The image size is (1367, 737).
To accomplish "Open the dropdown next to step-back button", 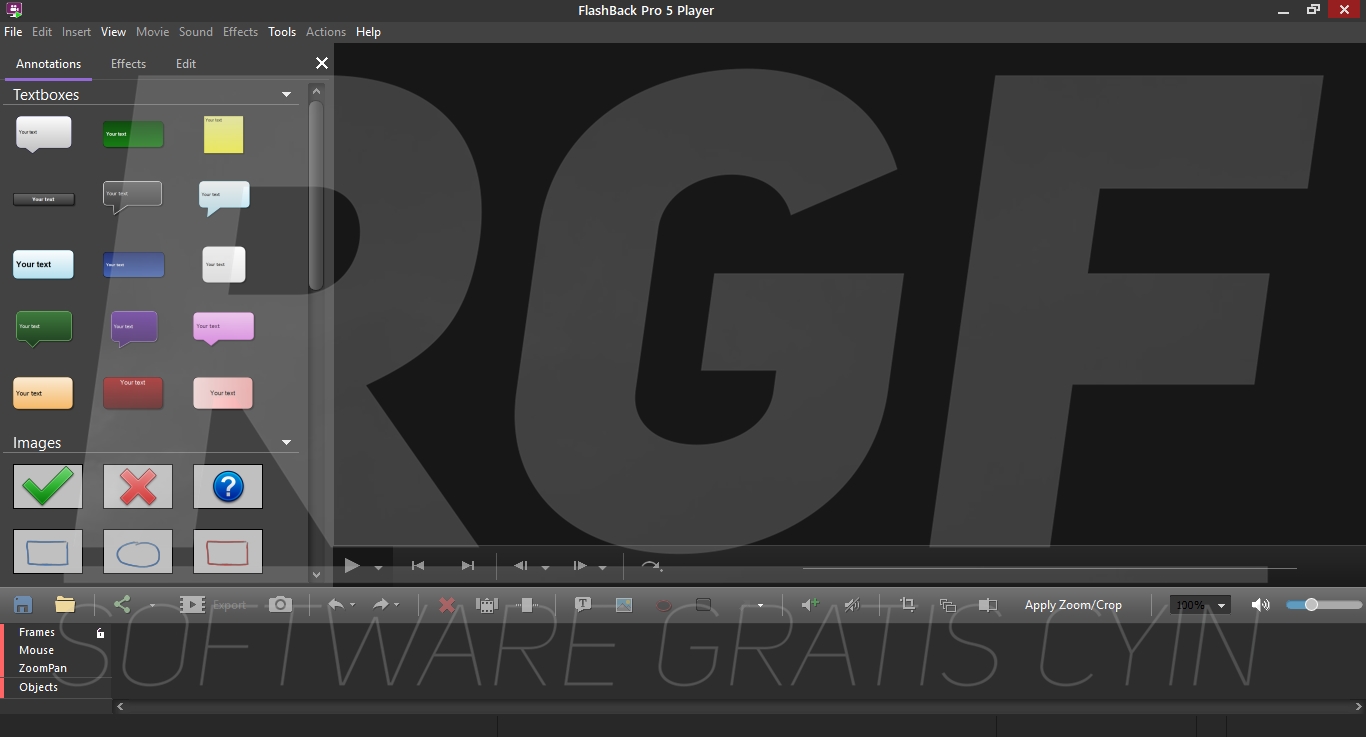I will [x=545, y=567].
